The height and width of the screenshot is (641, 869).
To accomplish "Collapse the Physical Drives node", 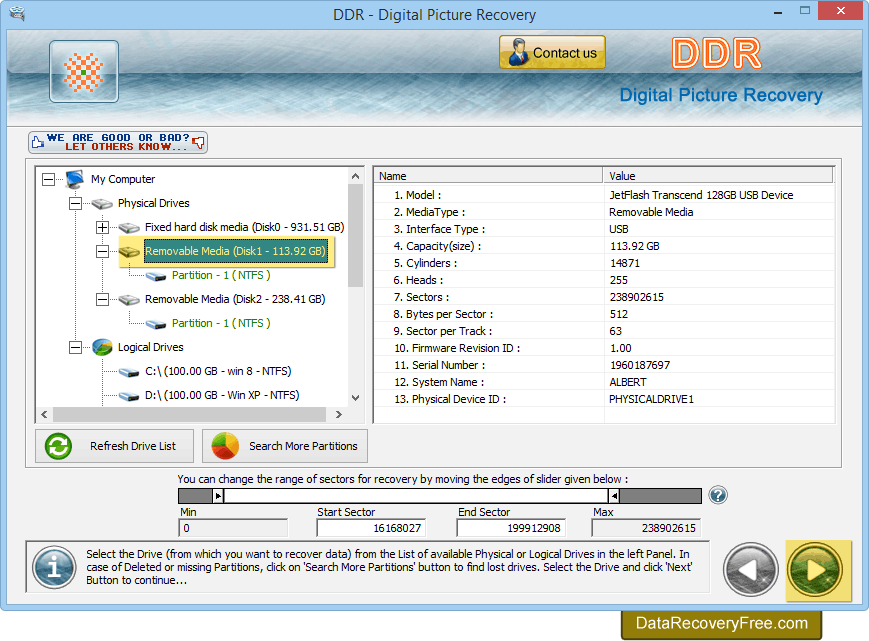I will click(75, 203).
